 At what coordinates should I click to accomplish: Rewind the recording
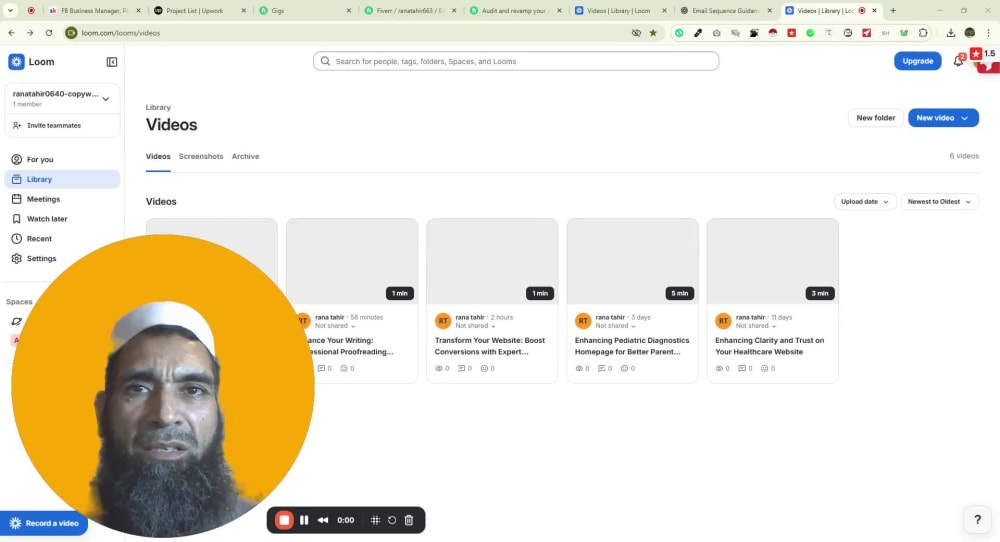click(x=323, y=520)
